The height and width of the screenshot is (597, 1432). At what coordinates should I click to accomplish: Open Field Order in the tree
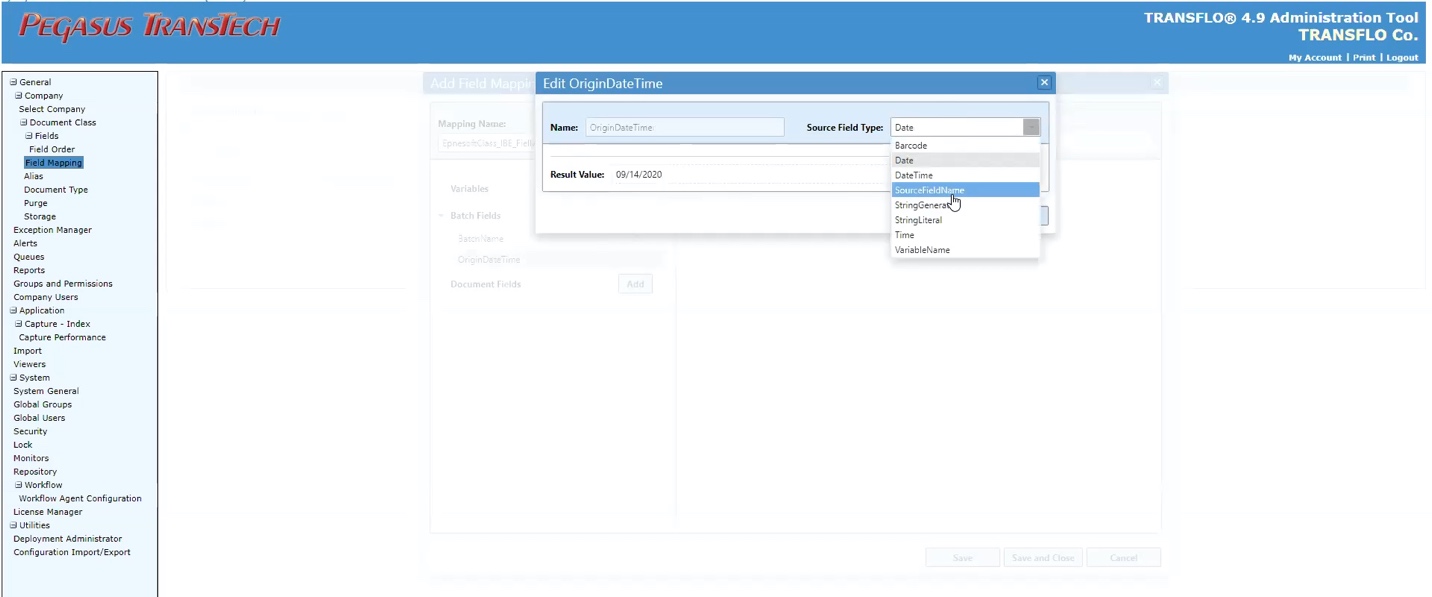(52, 150)
